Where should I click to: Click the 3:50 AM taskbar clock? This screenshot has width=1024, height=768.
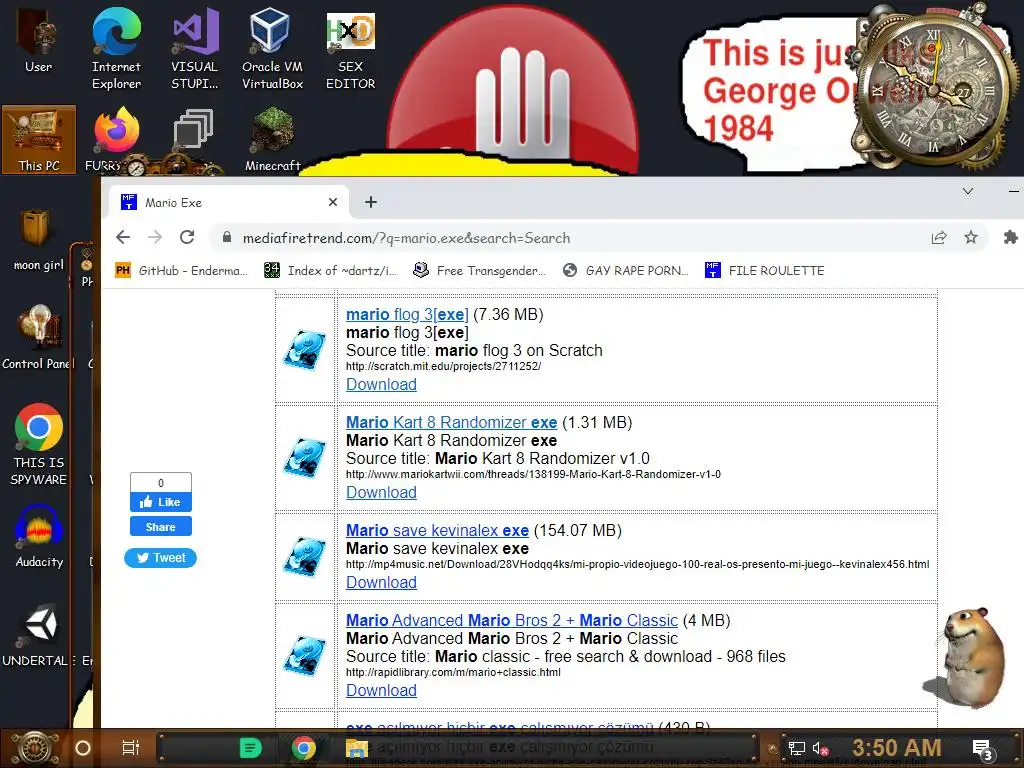click(897, 748)
